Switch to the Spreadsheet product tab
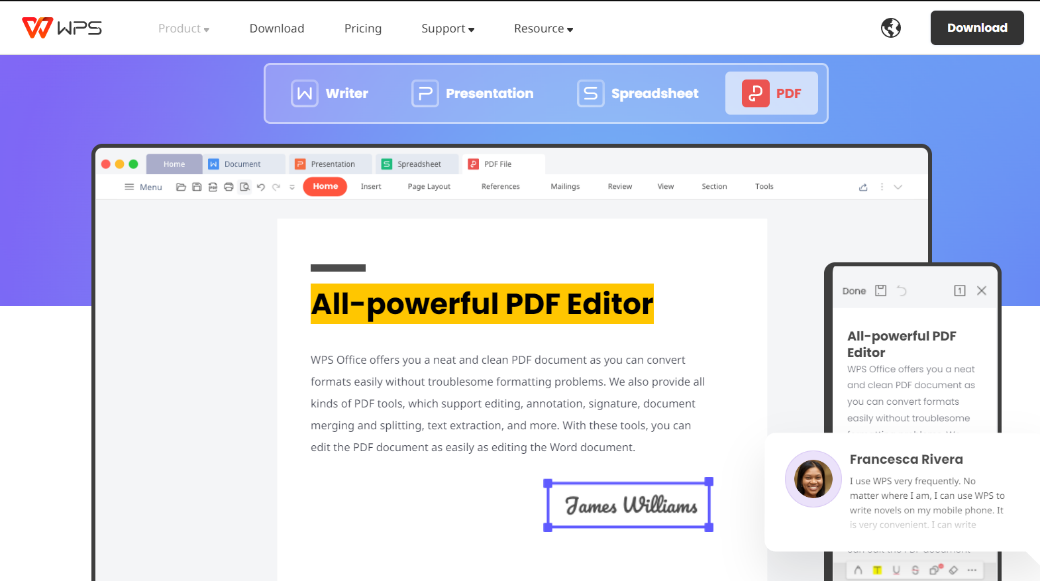1040x581 pixels. [637, 94]
